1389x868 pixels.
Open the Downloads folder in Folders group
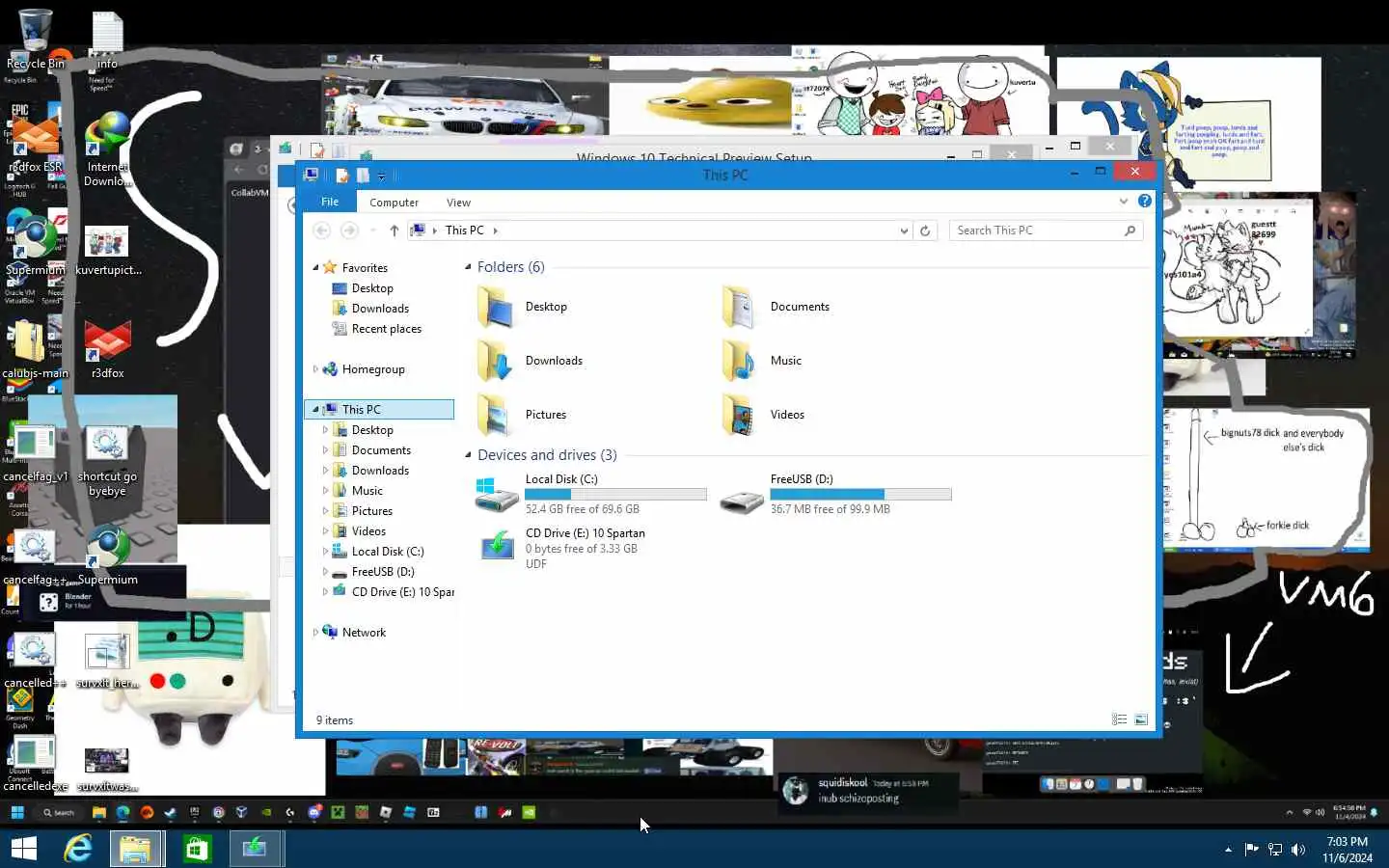pos(529,361)
